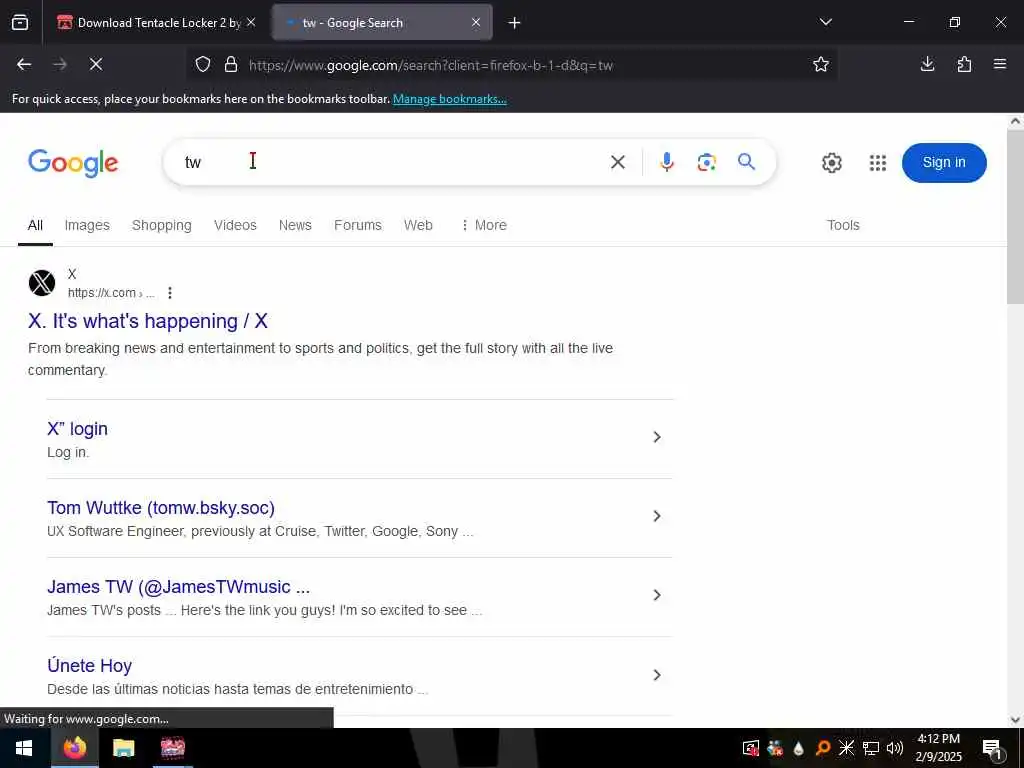Screen dimensions: 1024x768
Task: Stop loading the page
Action: point(96,64)
